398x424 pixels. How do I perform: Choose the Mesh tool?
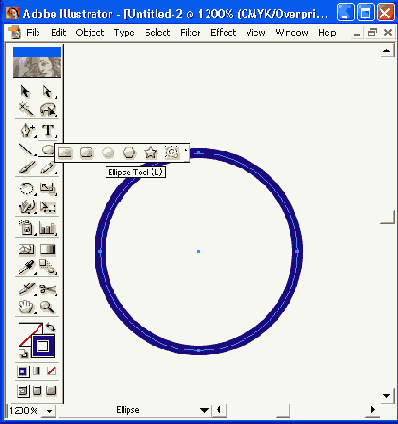click(x=27, y=249)
